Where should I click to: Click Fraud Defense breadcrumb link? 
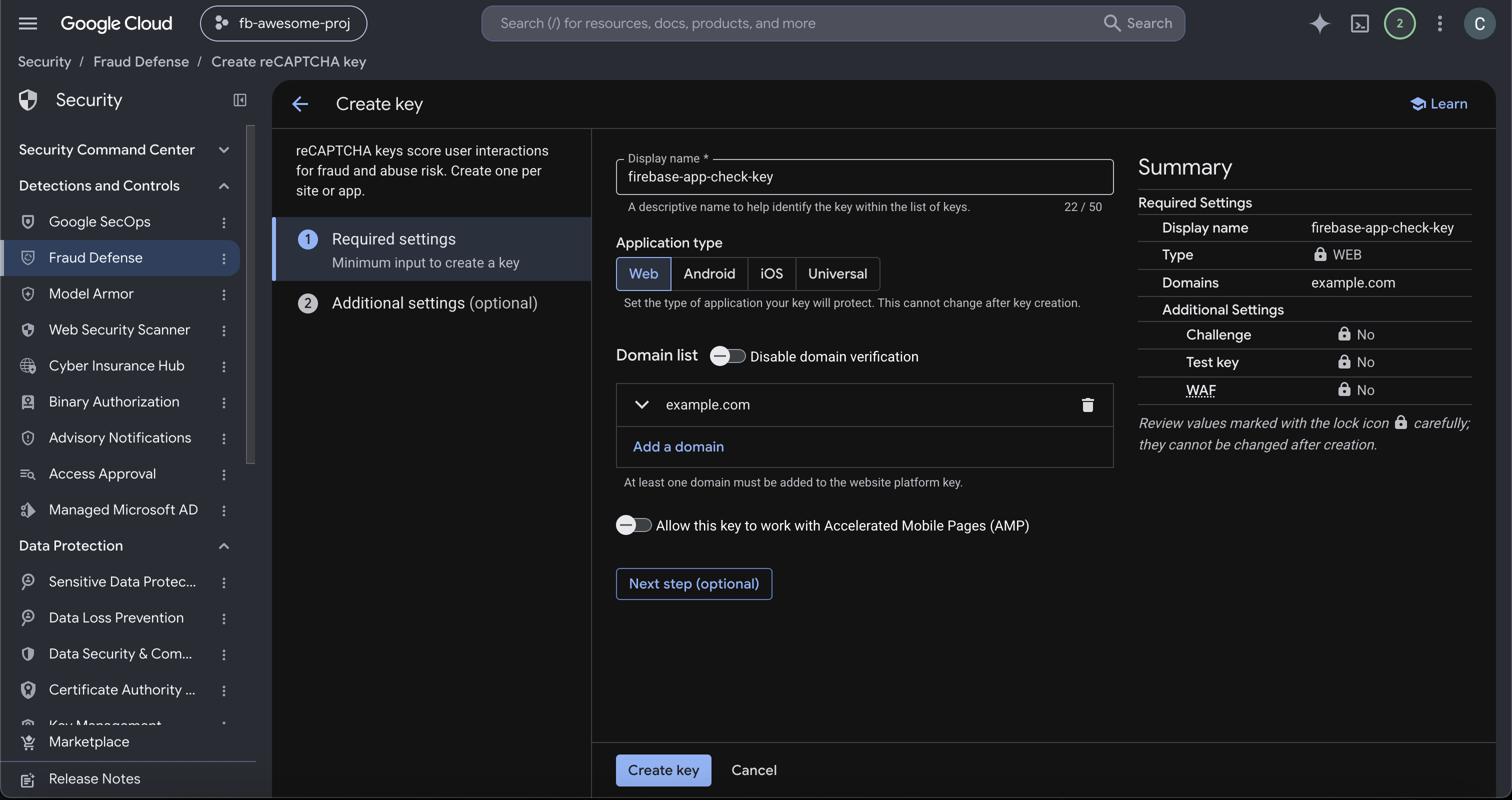coord(141,61)
